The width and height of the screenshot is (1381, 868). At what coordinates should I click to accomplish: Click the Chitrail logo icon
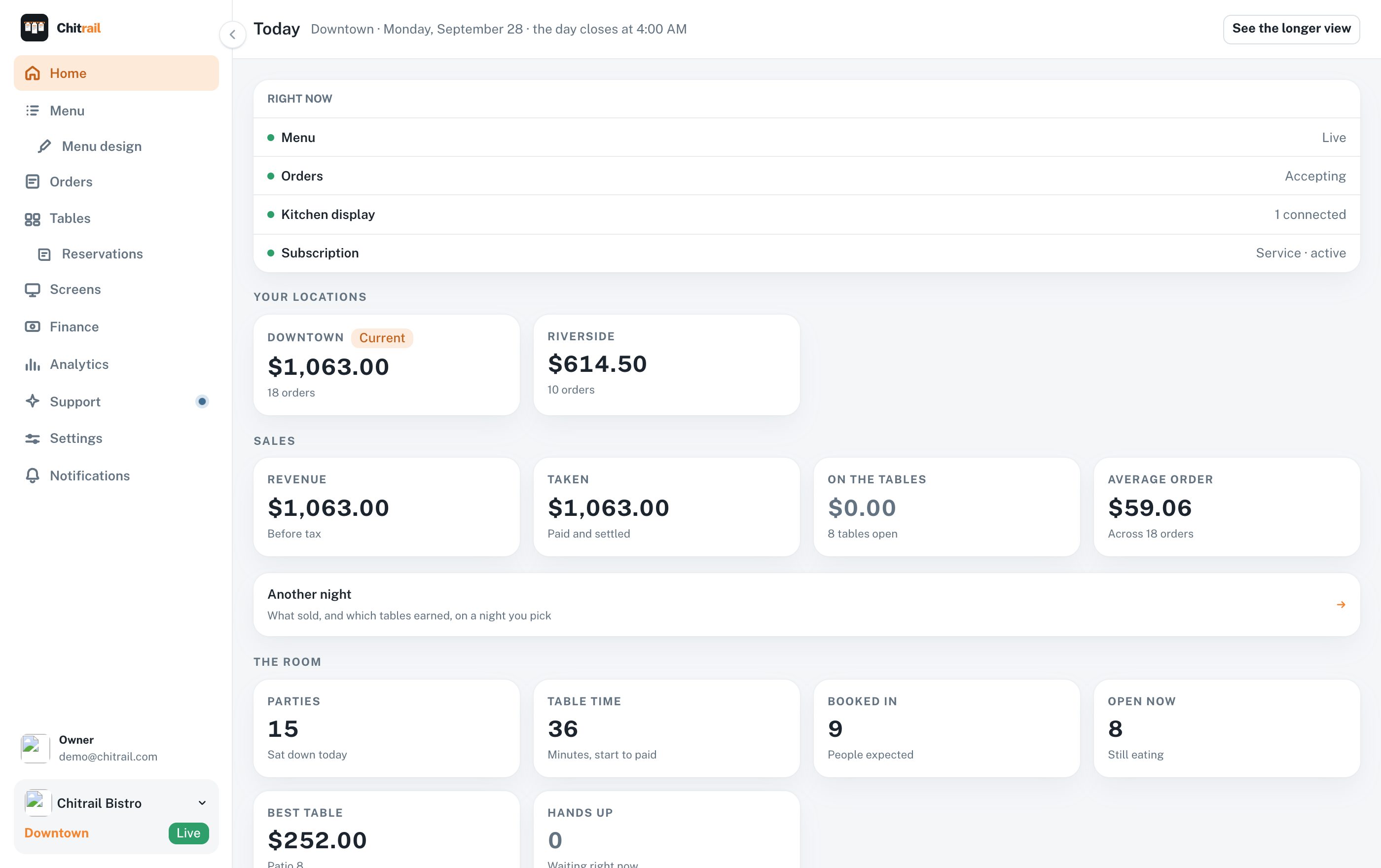coord(35,28)
